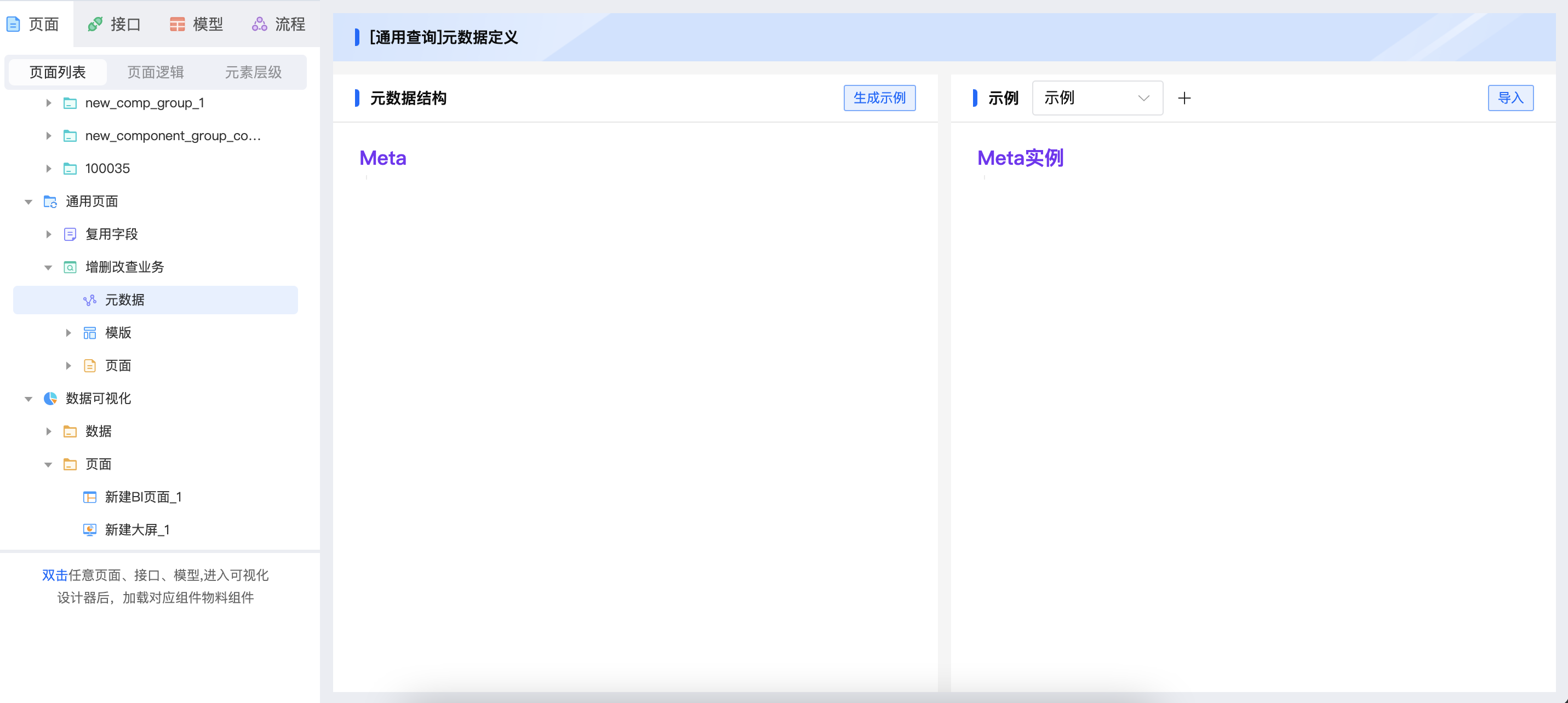Collapse the 通用页面 tree node
This screenshot has width=1568, height=703.
(x=28, y=202)
